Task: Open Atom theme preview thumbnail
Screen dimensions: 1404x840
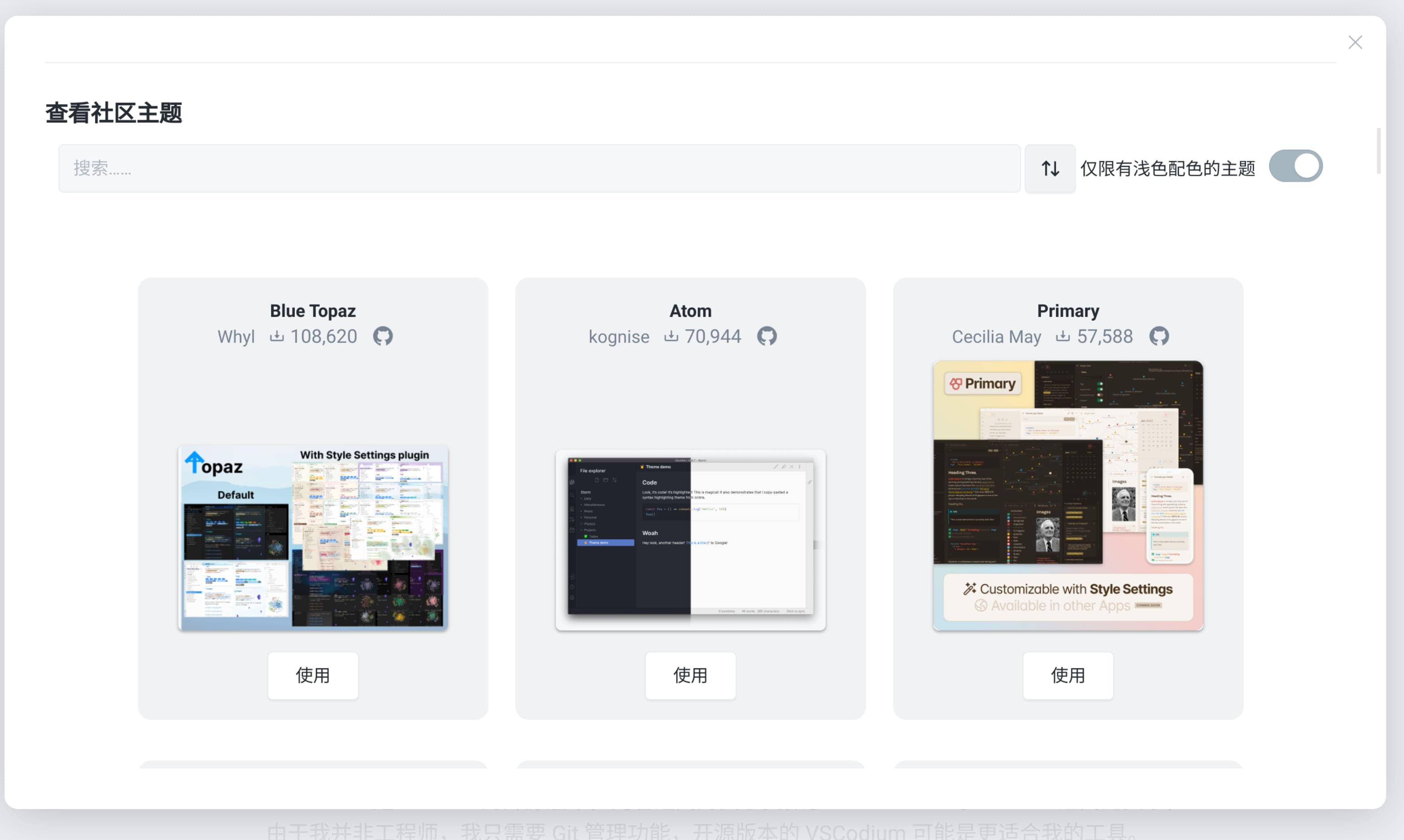Action: point(690,540)
